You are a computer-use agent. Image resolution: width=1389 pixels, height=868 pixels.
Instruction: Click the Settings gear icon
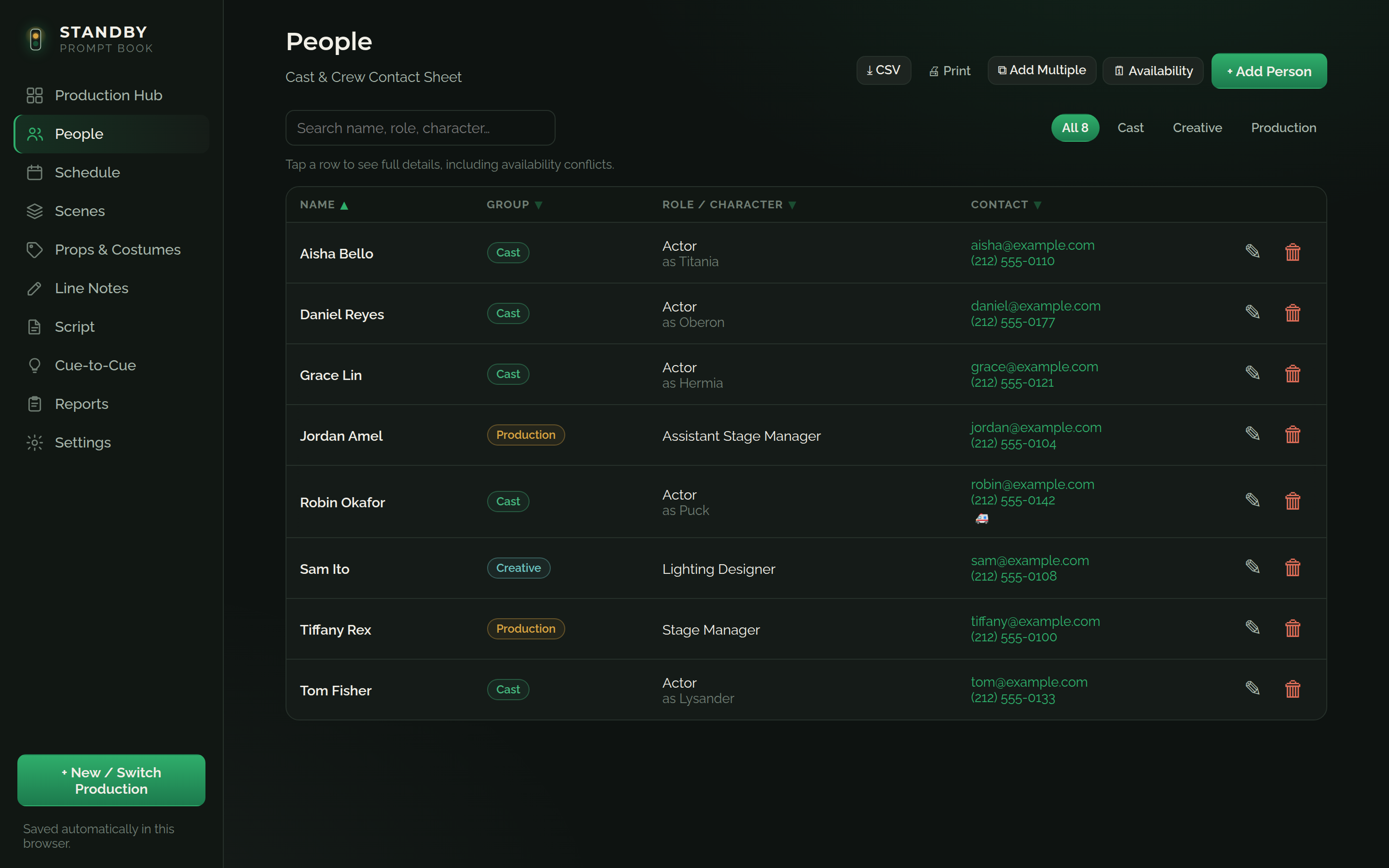coord(34,443)
